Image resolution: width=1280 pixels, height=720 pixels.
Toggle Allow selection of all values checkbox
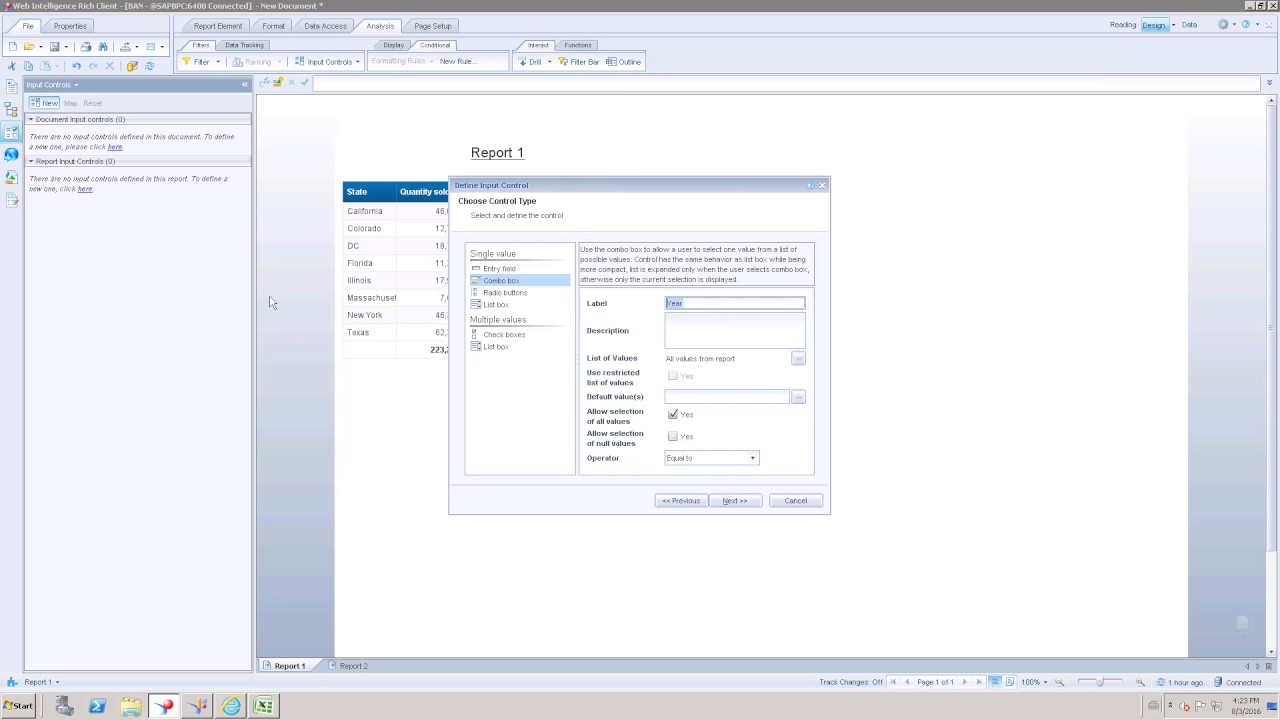point(673,414)
